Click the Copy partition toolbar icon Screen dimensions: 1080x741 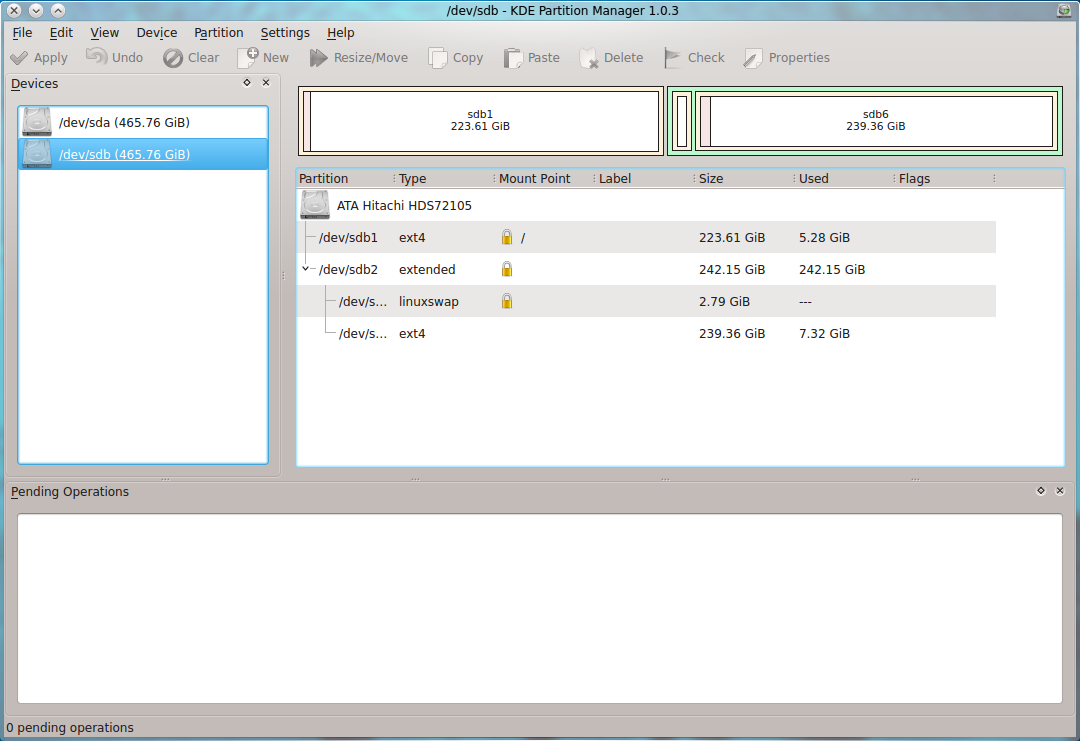click(x=438, y=58)
